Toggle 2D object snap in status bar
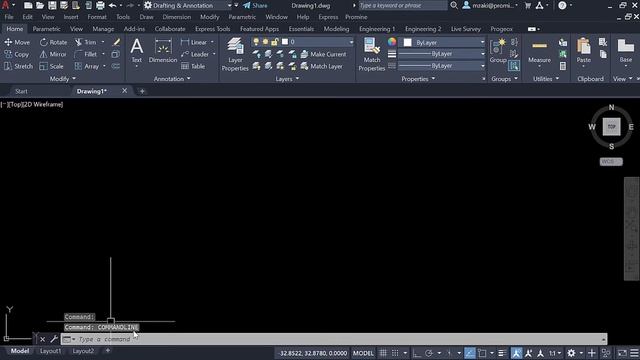This screenshot has height=360, width=640. click(482, 353)
